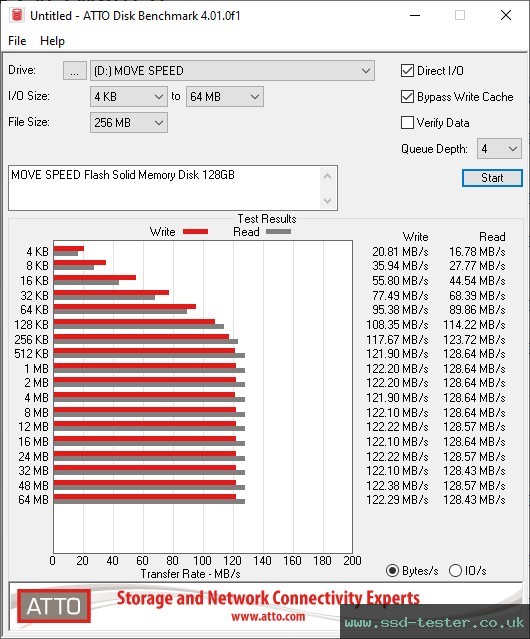Click the ATTO Disk Benchmark title bar icon
The height and width of the screenshot is (639, 530).
pyautogui.click(x=17, y=15)
